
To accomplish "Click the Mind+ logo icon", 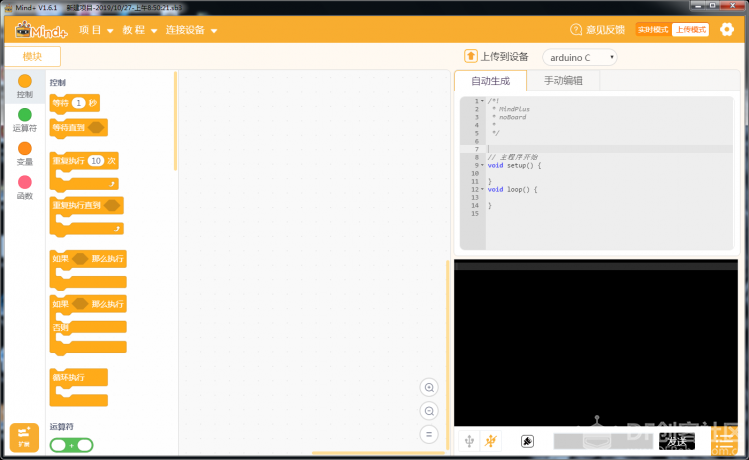I will (x=41, y=30).
